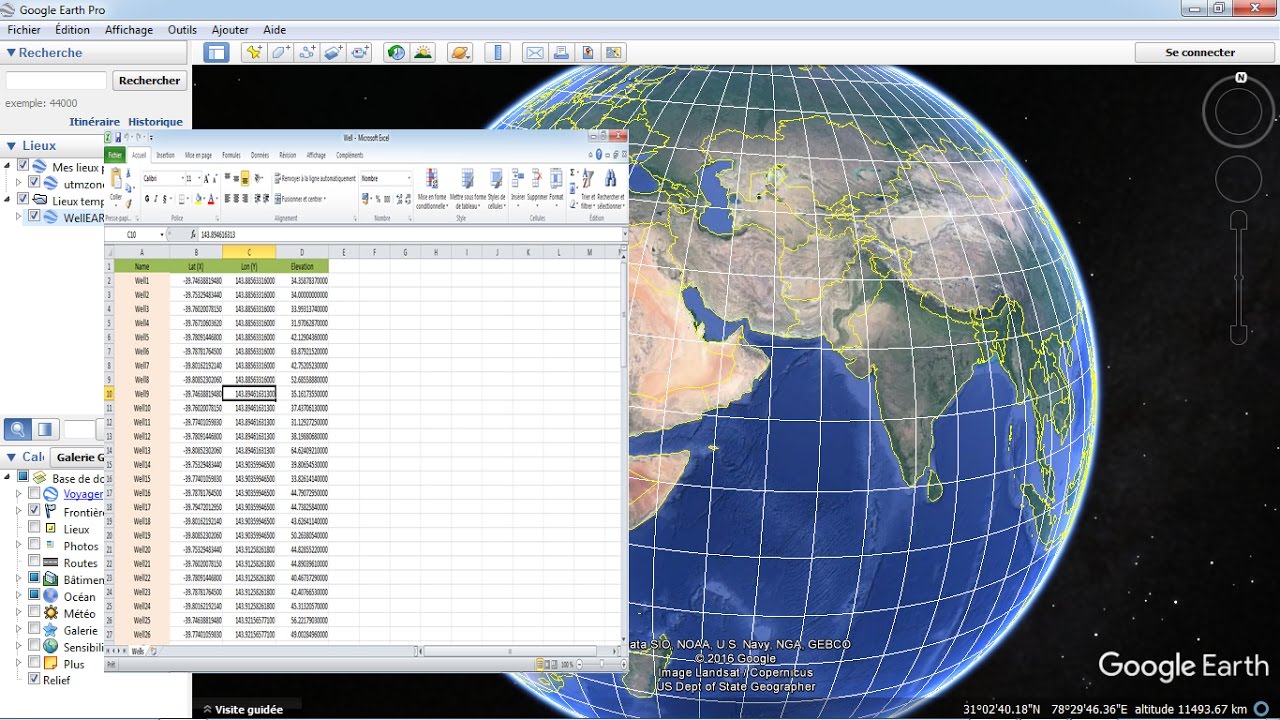
Task: Click the Google Earth search input field
Action: click(56, 80)
